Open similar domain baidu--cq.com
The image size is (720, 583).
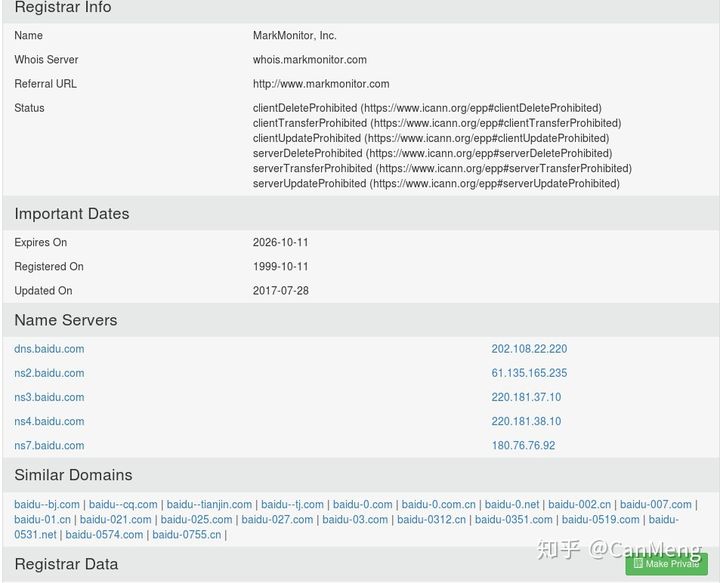point(123,505)
